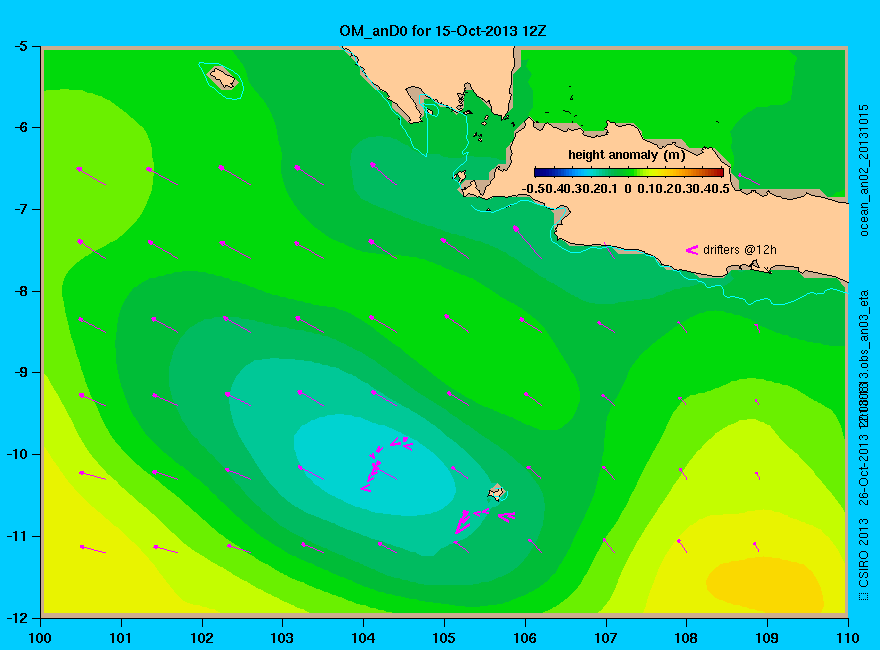The width and height of the screenshot is (880, 650).
Task: Click the magenta drifter arrow legend symbol
Action: click(691, 250)
